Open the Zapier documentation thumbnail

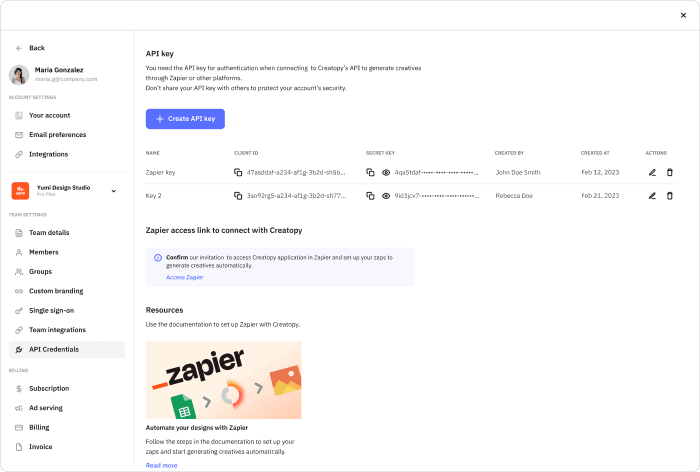(x=223, y=380)
